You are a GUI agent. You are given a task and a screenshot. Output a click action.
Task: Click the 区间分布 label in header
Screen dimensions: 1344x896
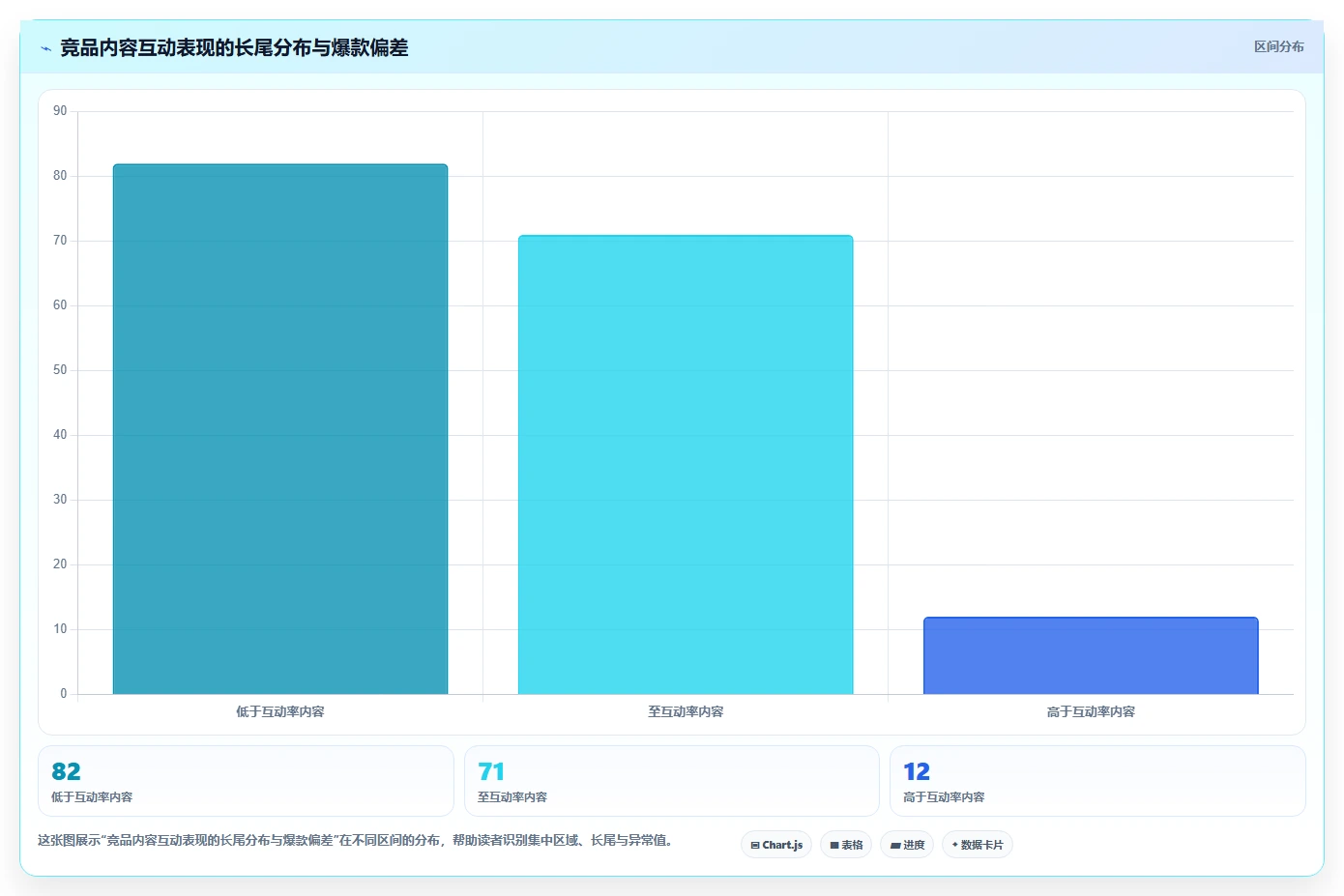1278,46
